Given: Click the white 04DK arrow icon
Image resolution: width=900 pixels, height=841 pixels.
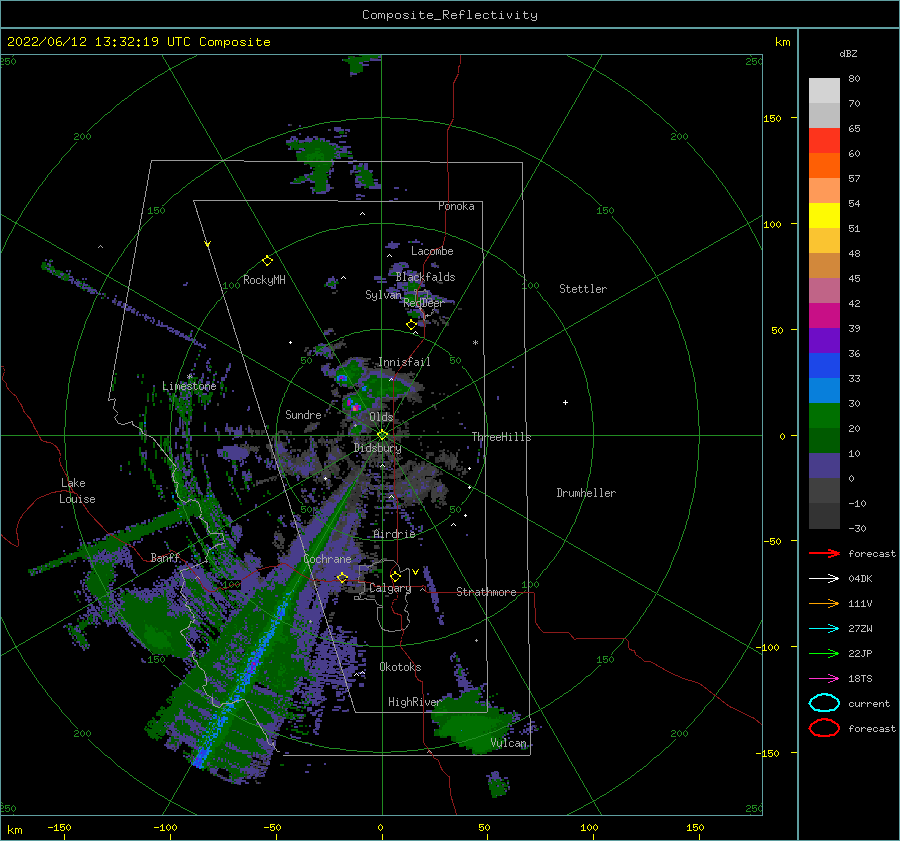Looking at the screenshot, I should tap(824, 579).
